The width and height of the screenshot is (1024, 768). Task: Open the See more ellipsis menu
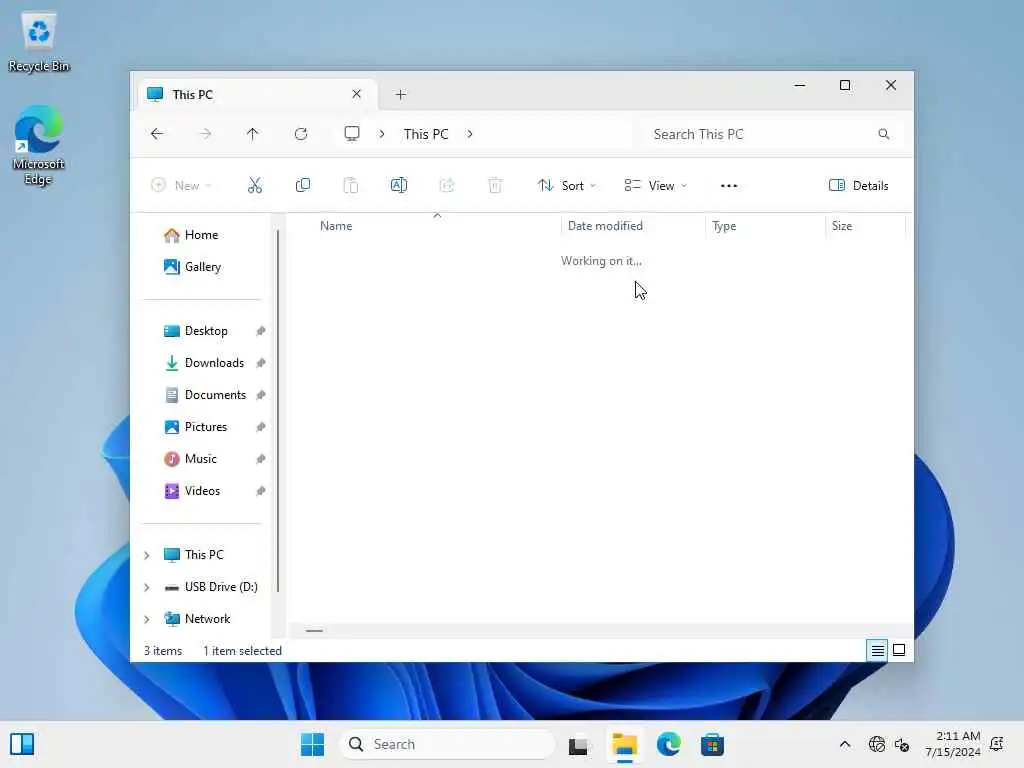click(x=729, y=185)
